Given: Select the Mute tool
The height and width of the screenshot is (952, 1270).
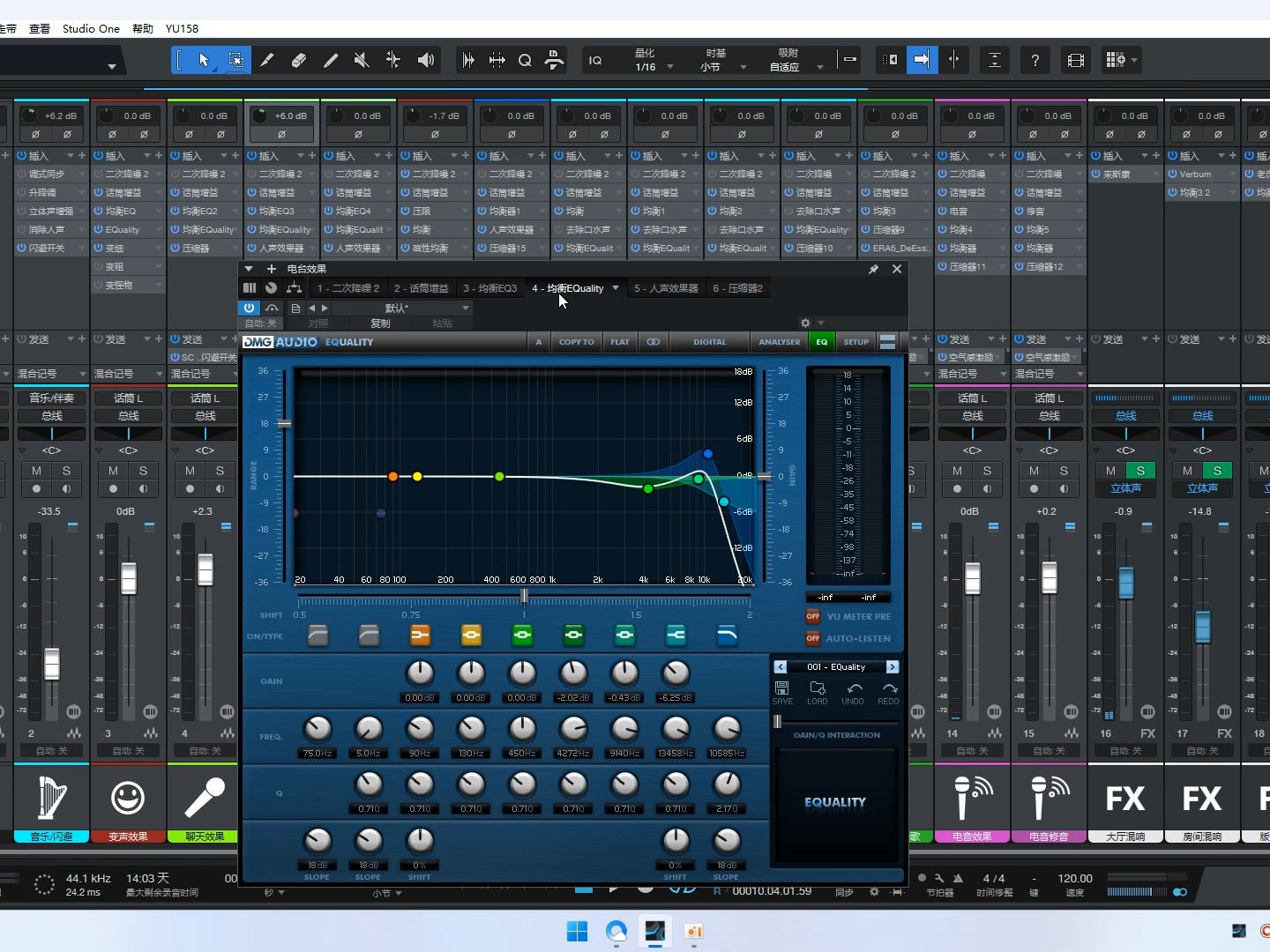Looking at the screenshot, I should point(362,60).
